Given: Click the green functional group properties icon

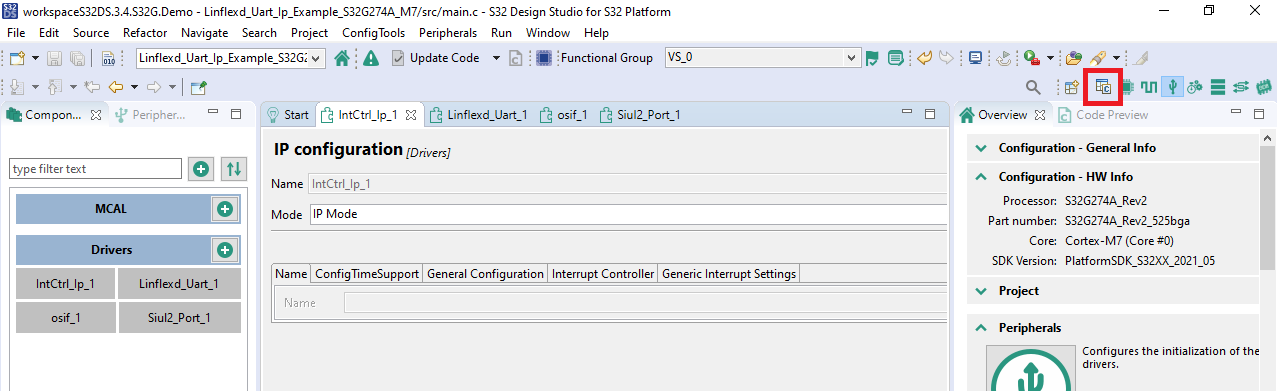Looking at the screenshot, I should coord(895,58).
